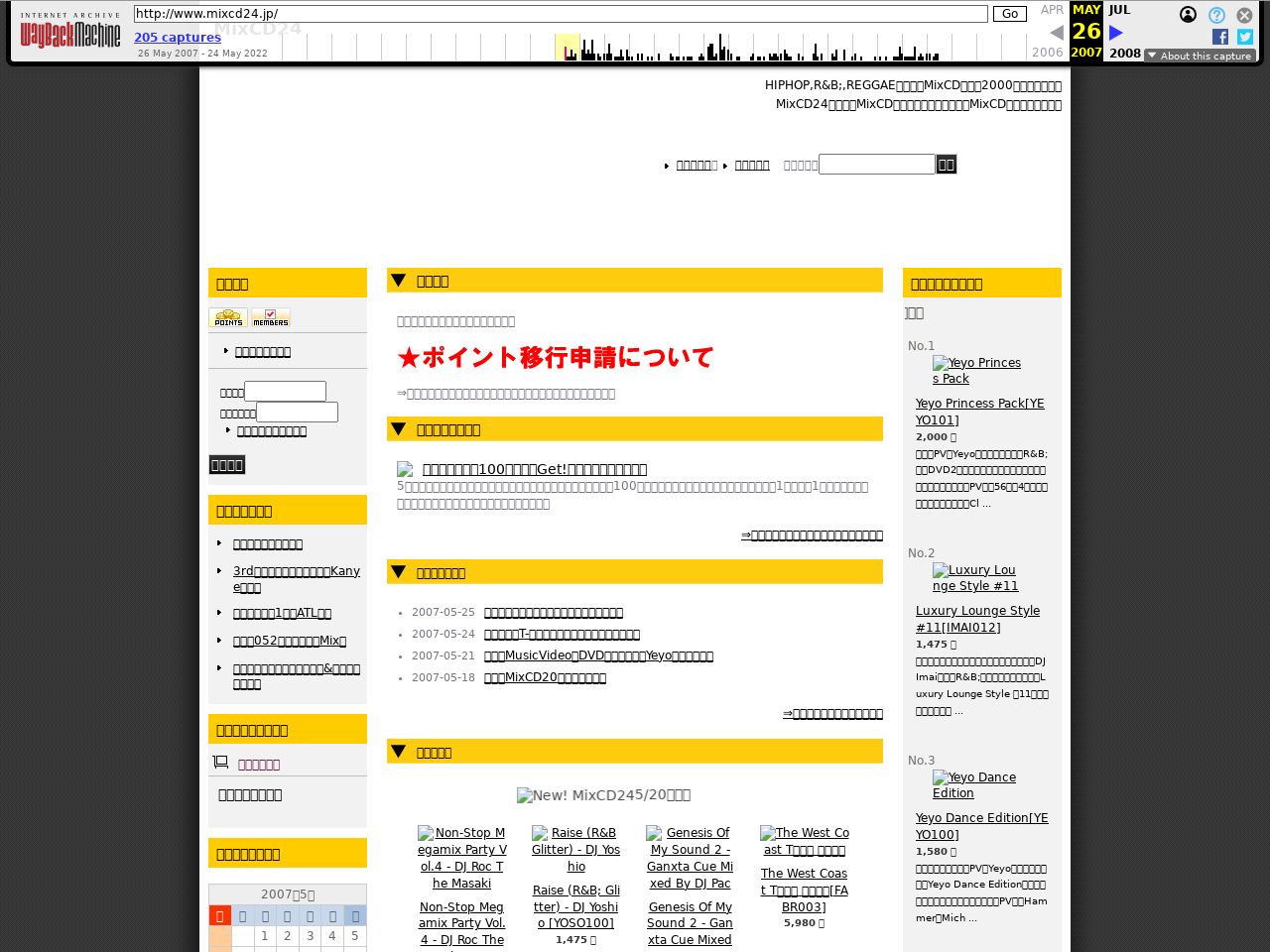Open Genesis Of My Sound 2 text link

point(691,923)
